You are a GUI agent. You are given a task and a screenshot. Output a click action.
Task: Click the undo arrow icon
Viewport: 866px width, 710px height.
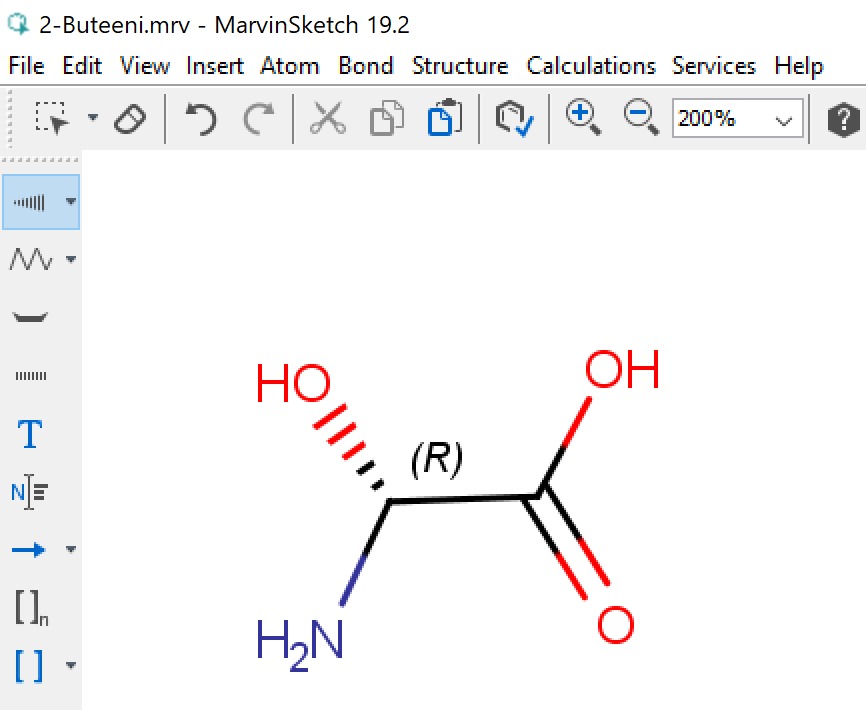pyautogui.click(x=201, y=118)
